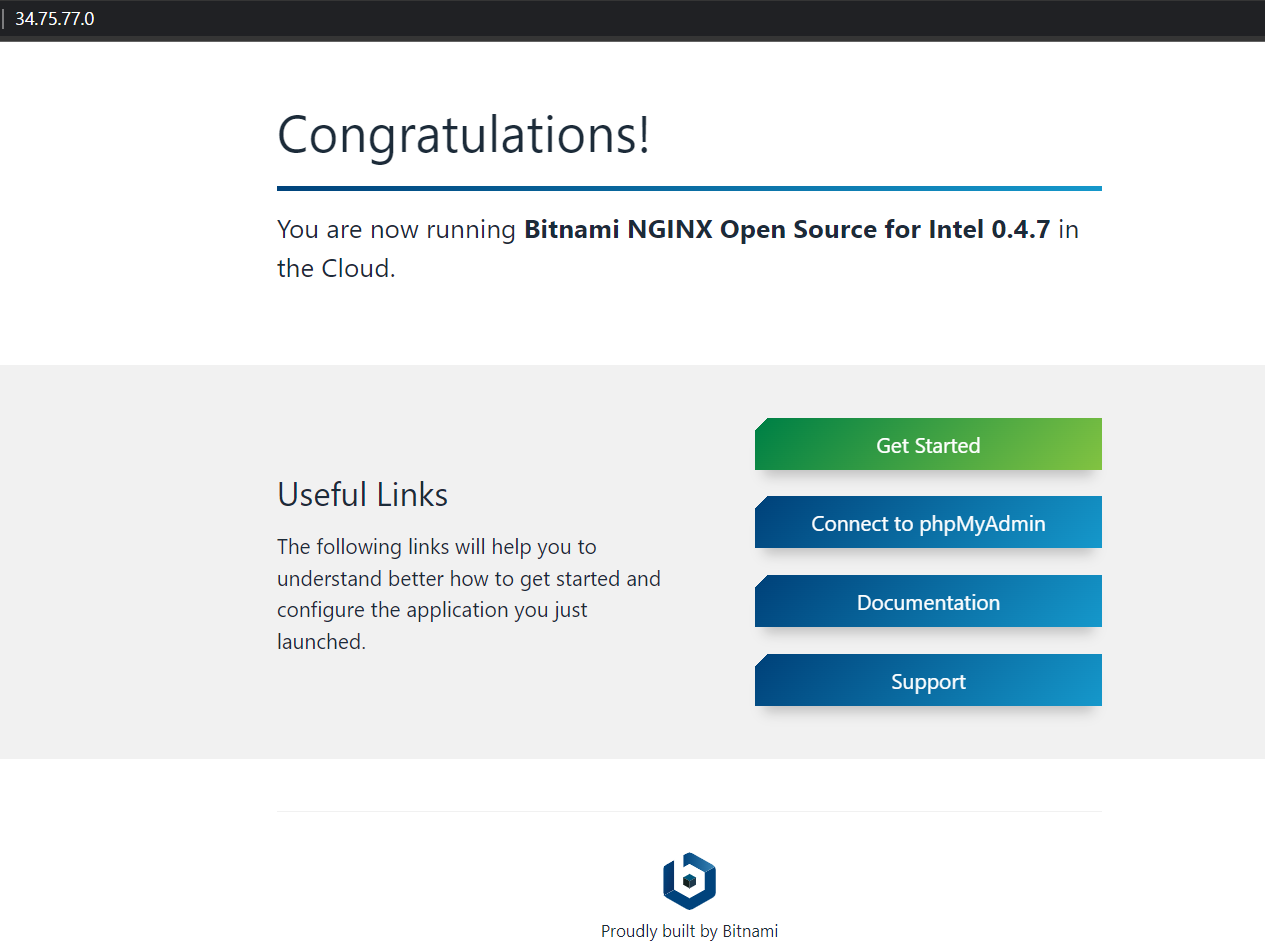
Task: Click the Support button
Action: (x=928, y=680)
